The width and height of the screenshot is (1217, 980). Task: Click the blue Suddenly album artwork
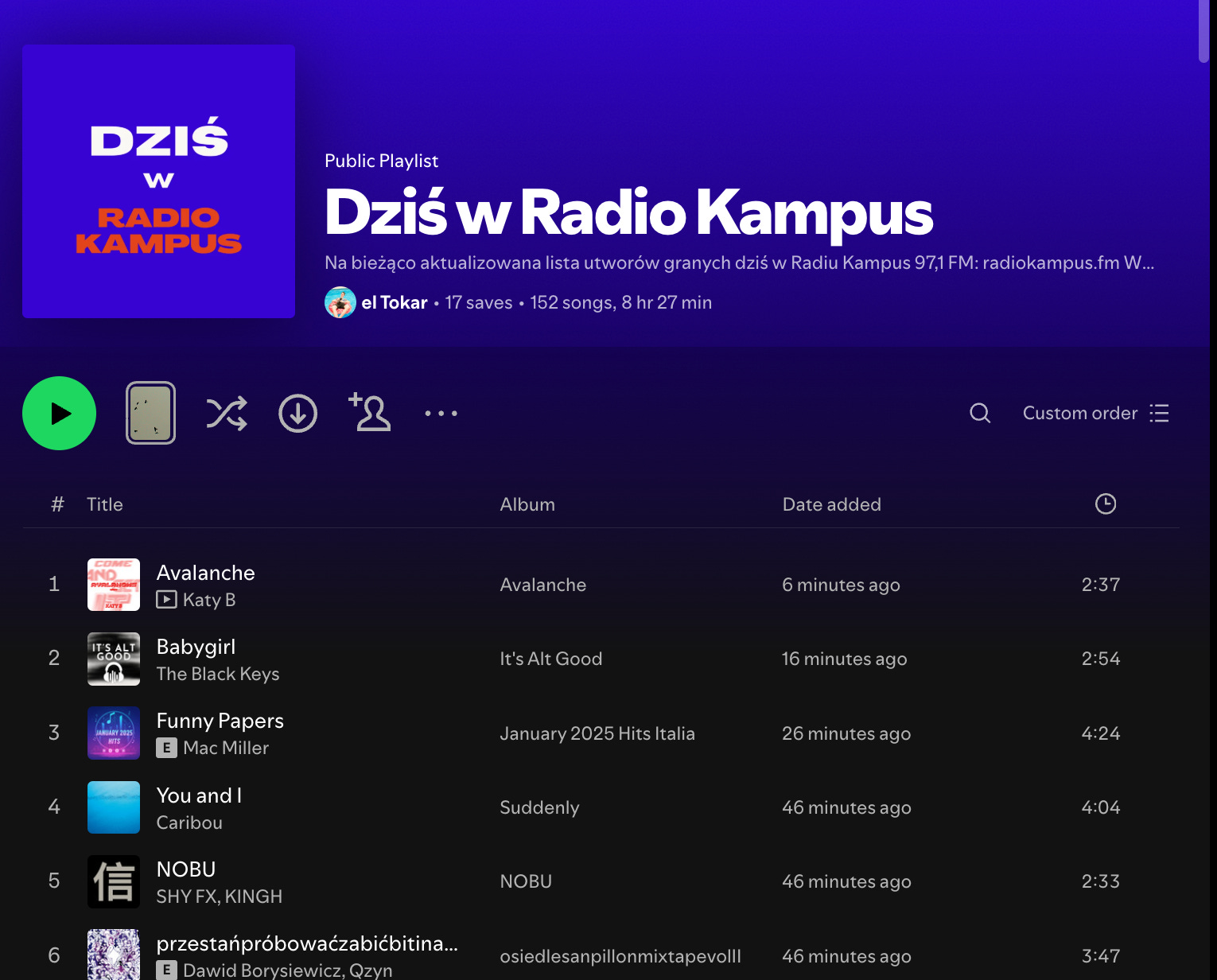[x=114, y=807]
